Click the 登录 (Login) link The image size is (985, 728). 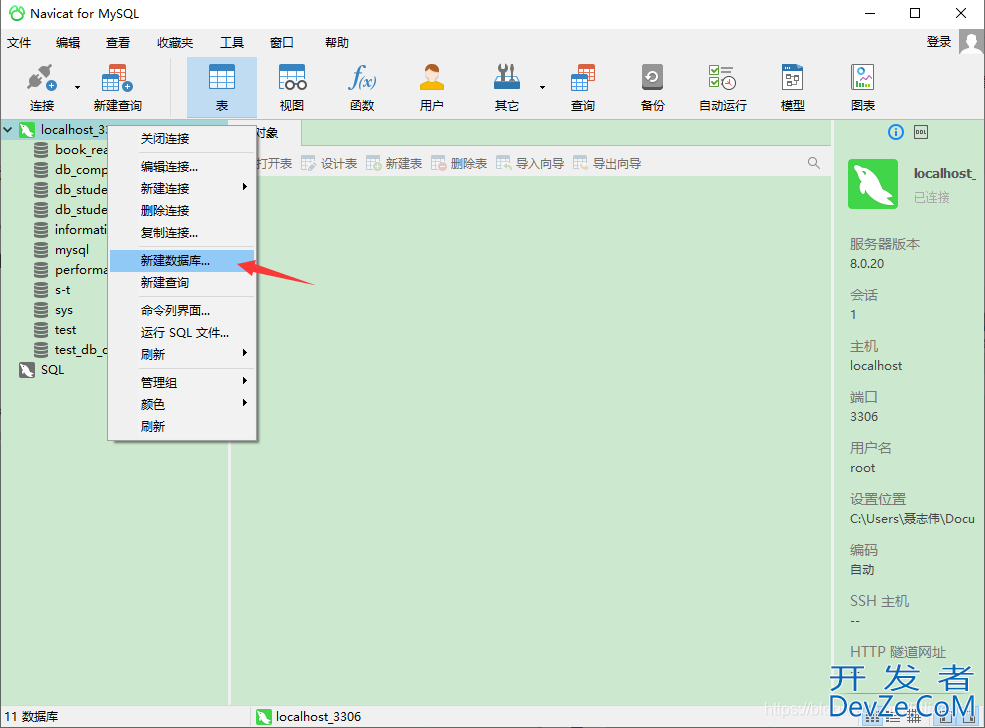tap(939, 42)
